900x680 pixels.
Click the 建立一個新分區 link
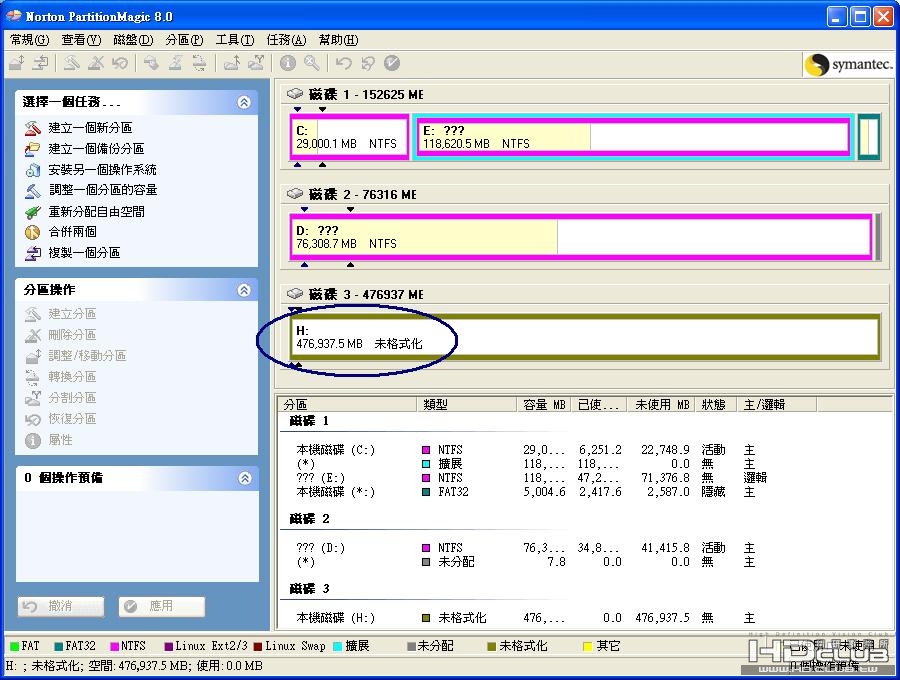pos(90,127)
